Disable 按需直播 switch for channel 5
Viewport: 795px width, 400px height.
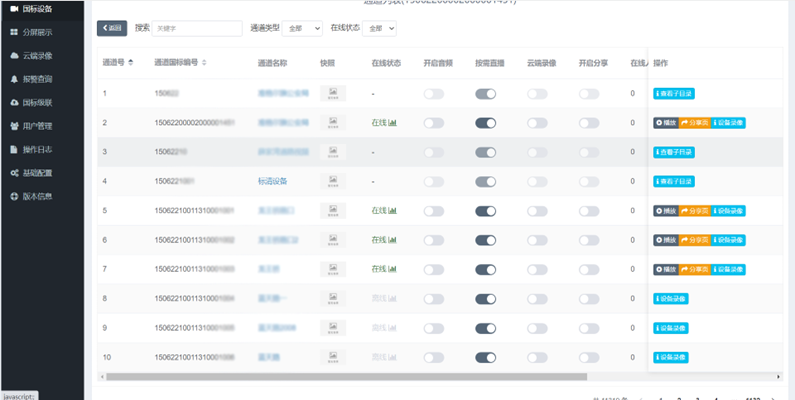486,211
